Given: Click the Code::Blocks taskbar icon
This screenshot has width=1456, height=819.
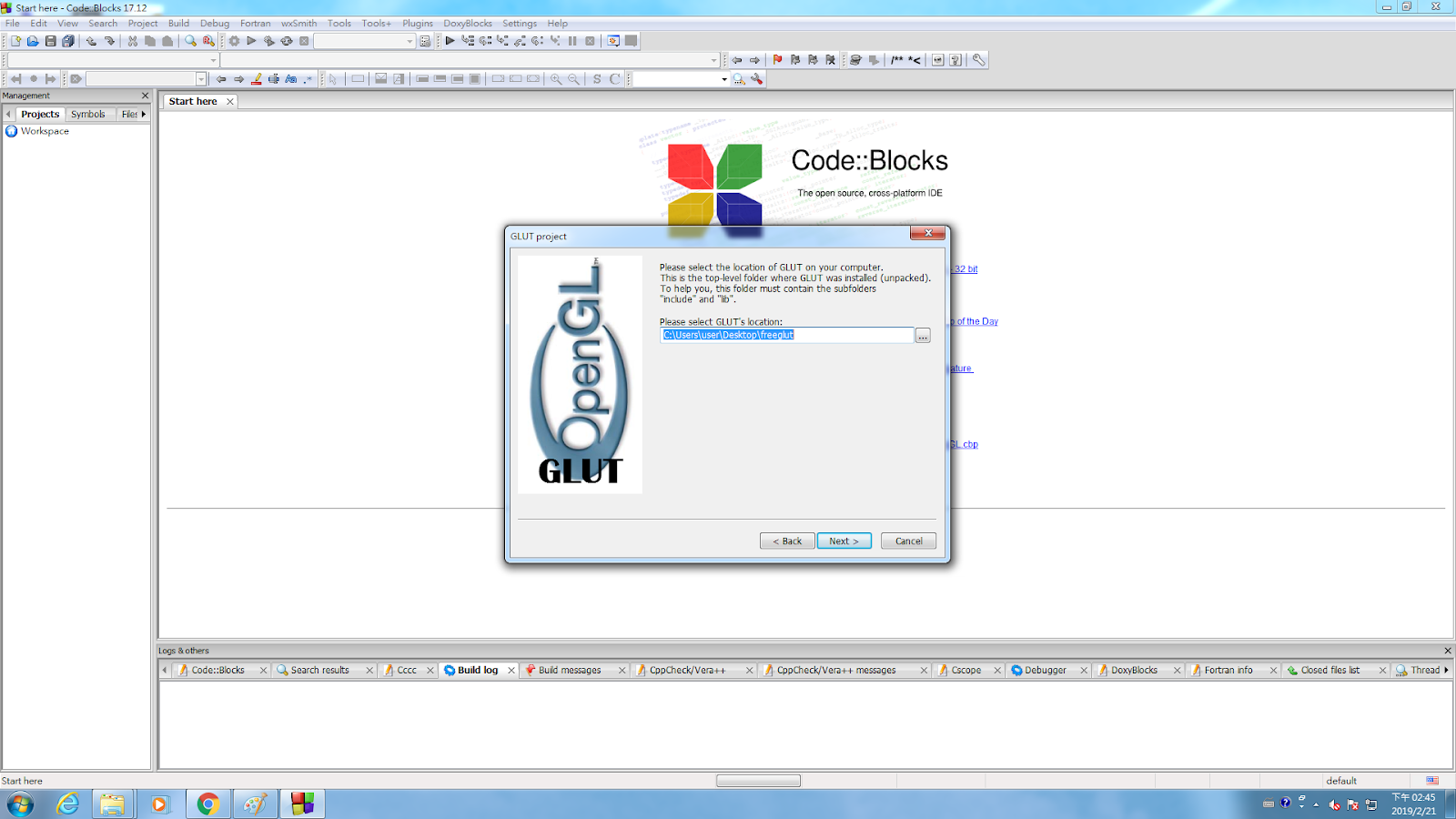Looking at the screenshot, I should [x=302, y=804].
